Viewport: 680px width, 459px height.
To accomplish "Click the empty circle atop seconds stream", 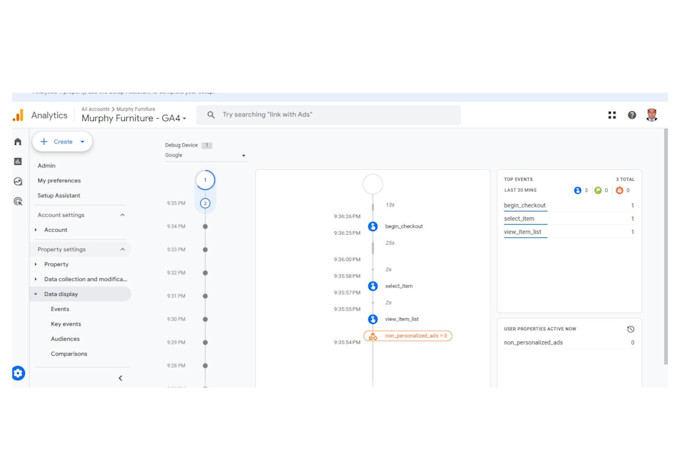I will click(x=373, y=184).
